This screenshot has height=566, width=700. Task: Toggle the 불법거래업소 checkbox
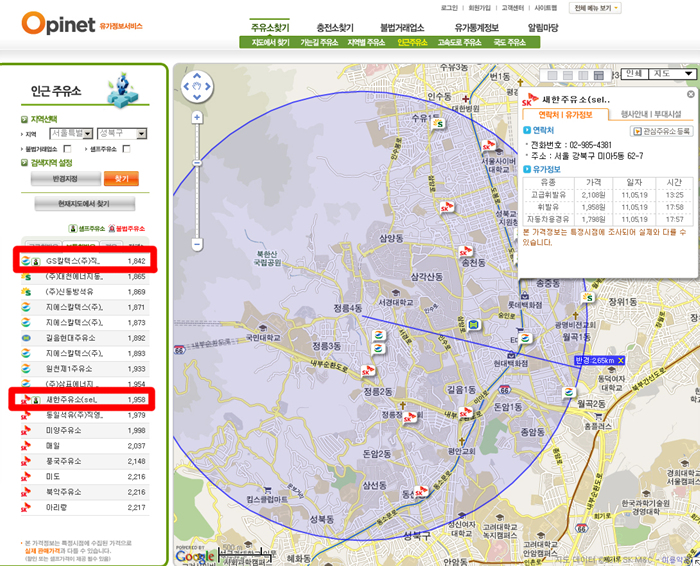pyautogui.click(x=67, y=149)
